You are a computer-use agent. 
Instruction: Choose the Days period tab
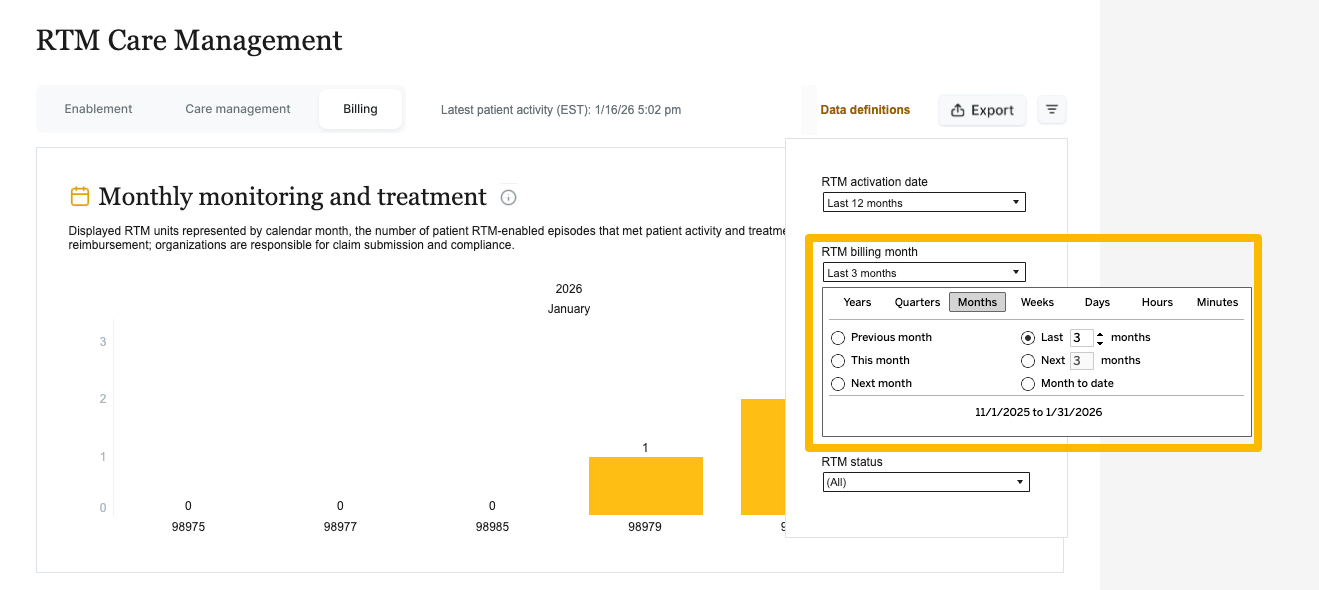(1097, 302)
